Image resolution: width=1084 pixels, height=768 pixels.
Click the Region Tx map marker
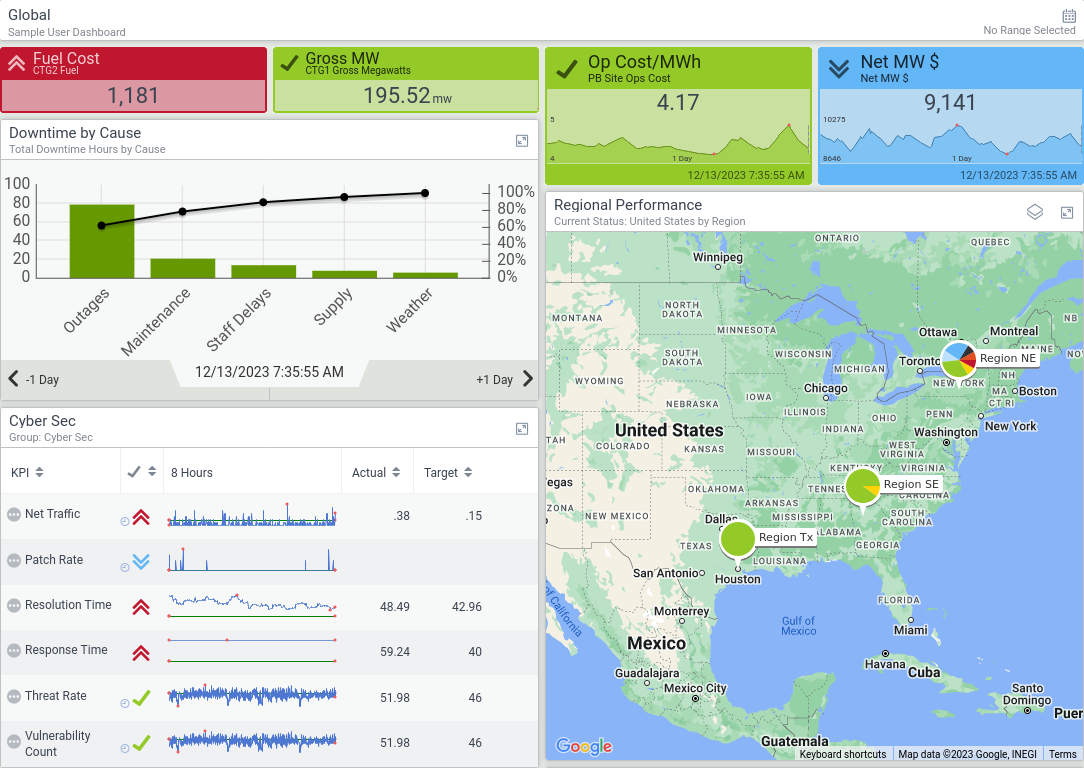(738, 539)
